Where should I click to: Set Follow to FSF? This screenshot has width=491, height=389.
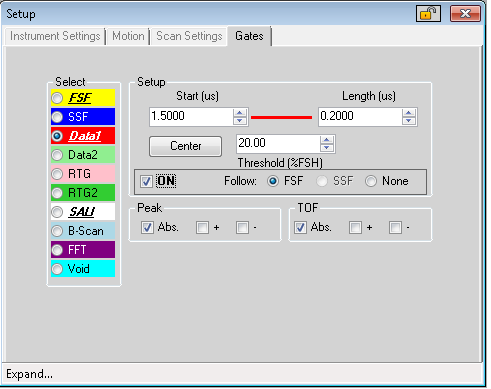pos(273,181)
